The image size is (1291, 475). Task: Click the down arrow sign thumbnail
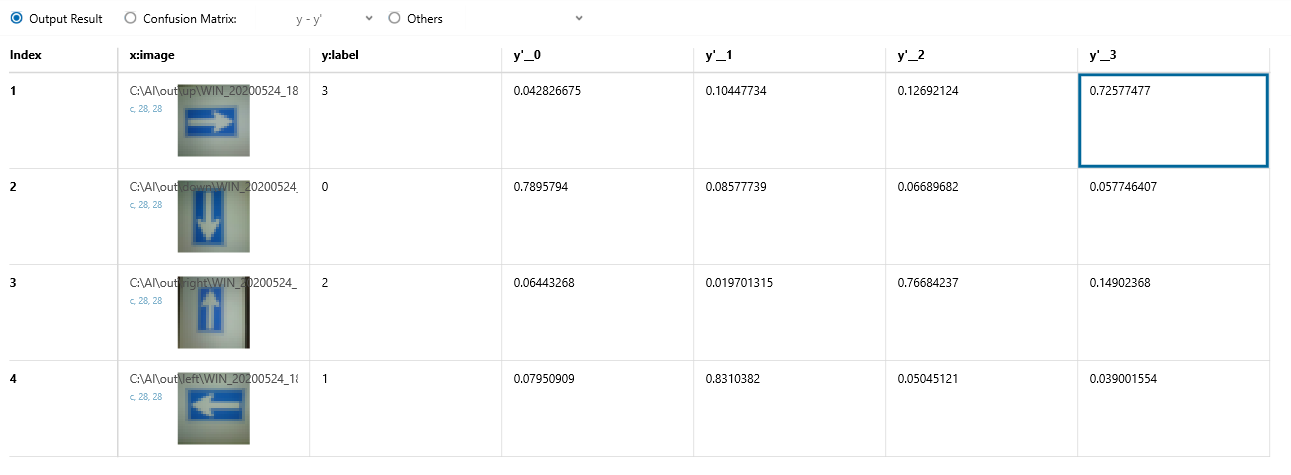pos(213,216)
